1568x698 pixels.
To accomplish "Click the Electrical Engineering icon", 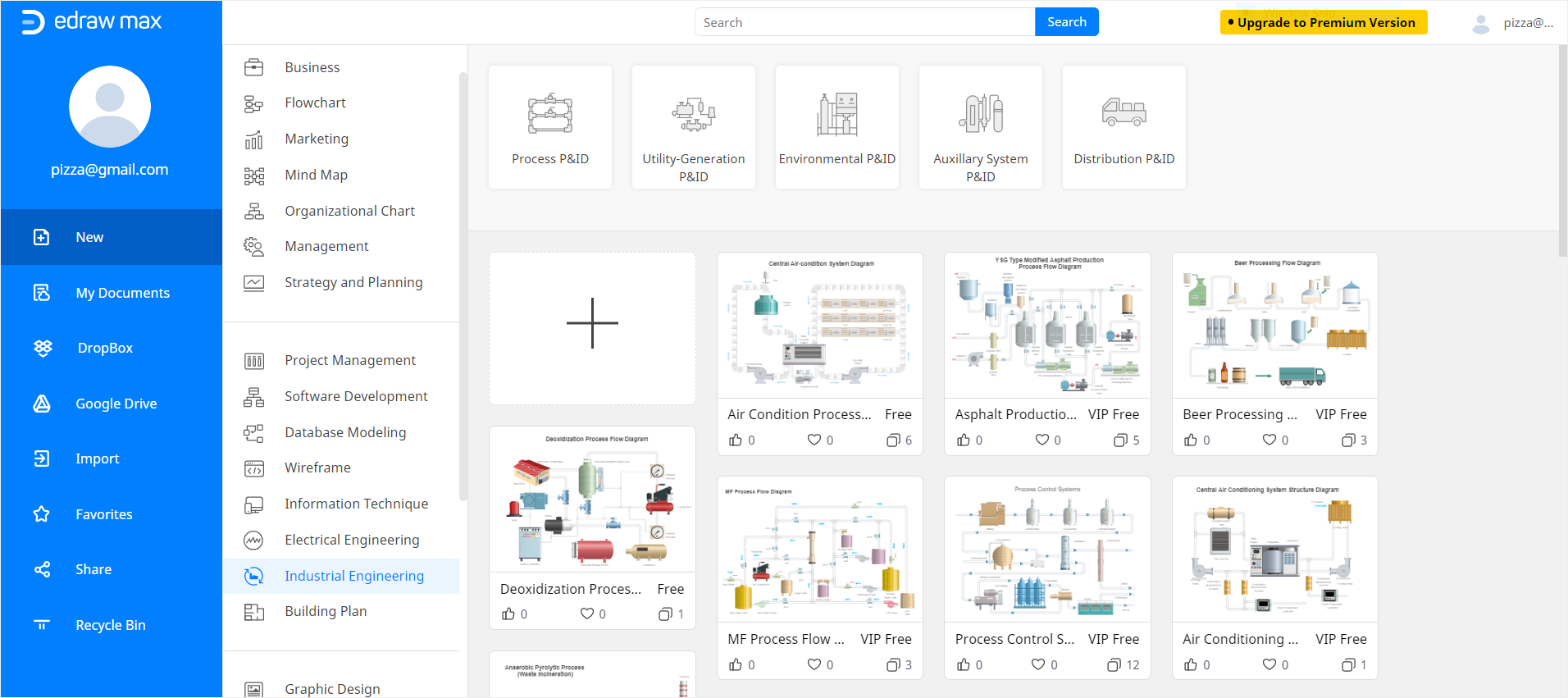I will (254, 541).
